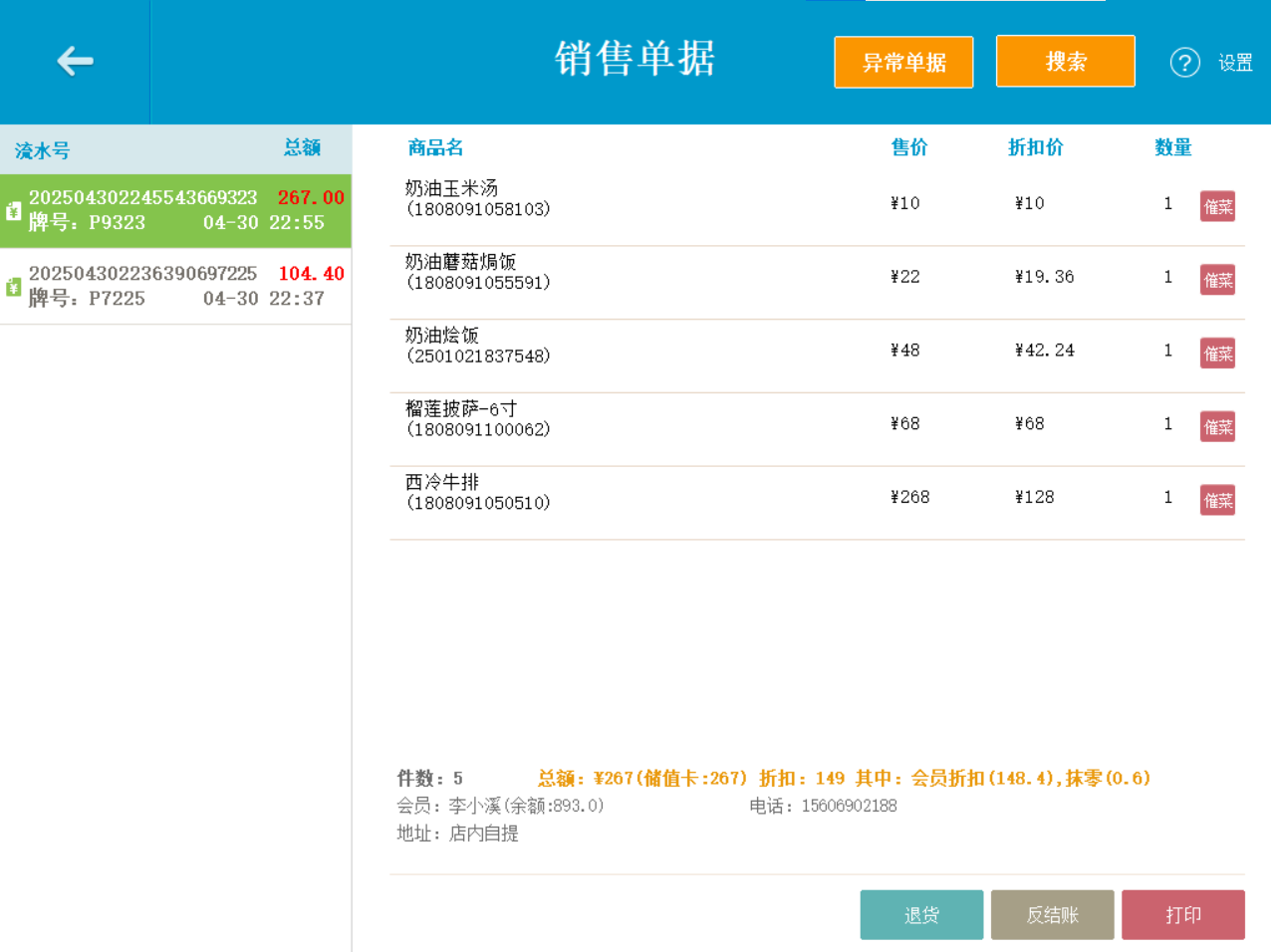Click the ¥128 discounted price
The width and height of the screenshot is (1271, 952).
1034,497
